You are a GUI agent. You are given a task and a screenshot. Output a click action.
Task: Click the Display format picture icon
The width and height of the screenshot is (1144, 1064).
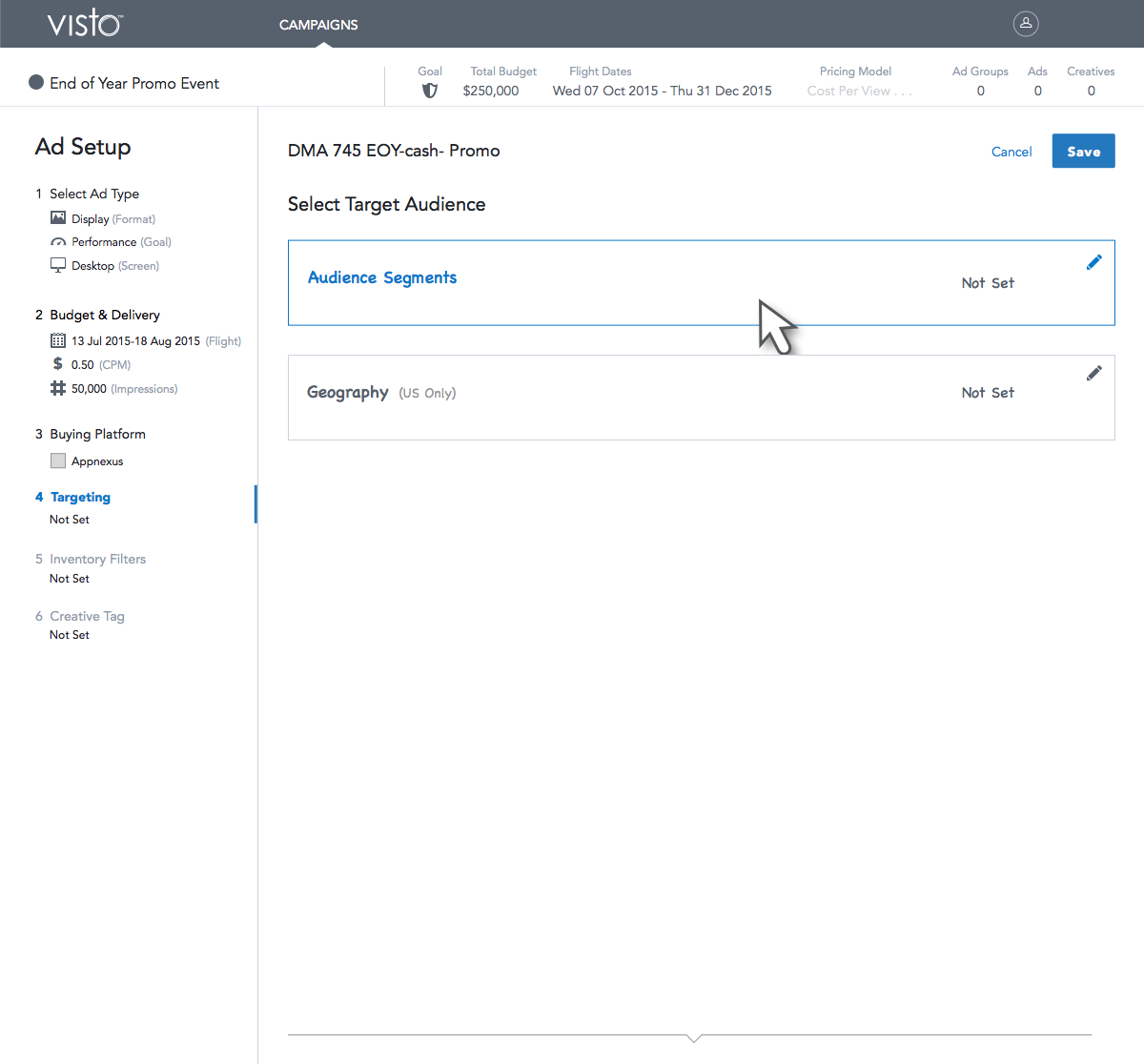tap(58, 218)
